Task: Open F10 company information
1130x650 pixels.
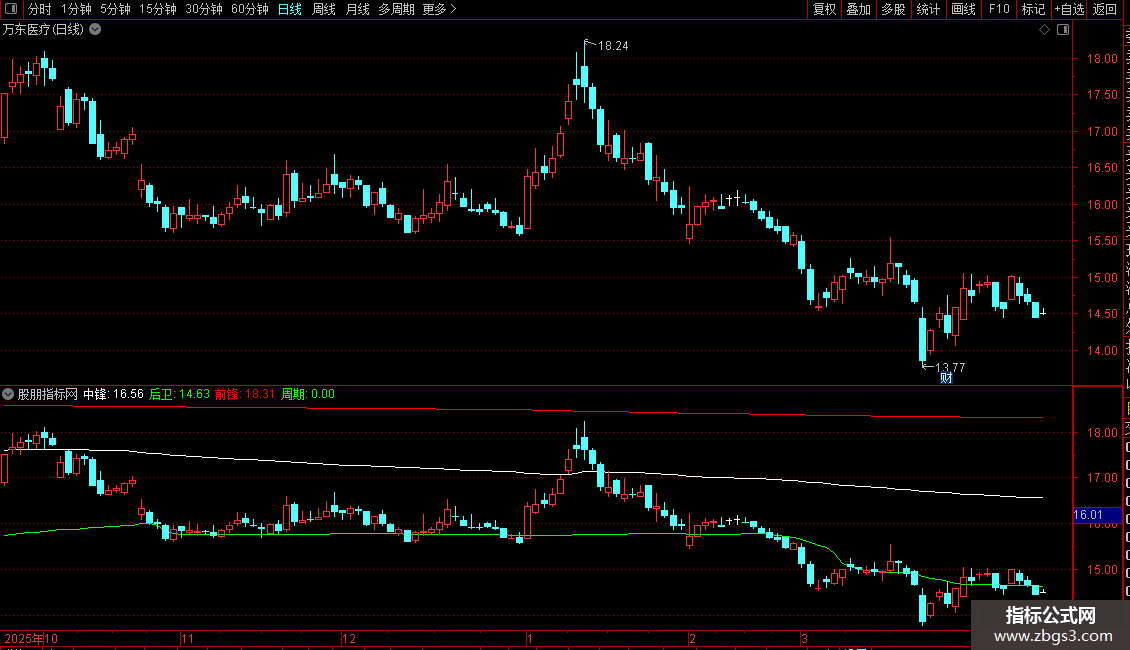Action: [999, 9]
